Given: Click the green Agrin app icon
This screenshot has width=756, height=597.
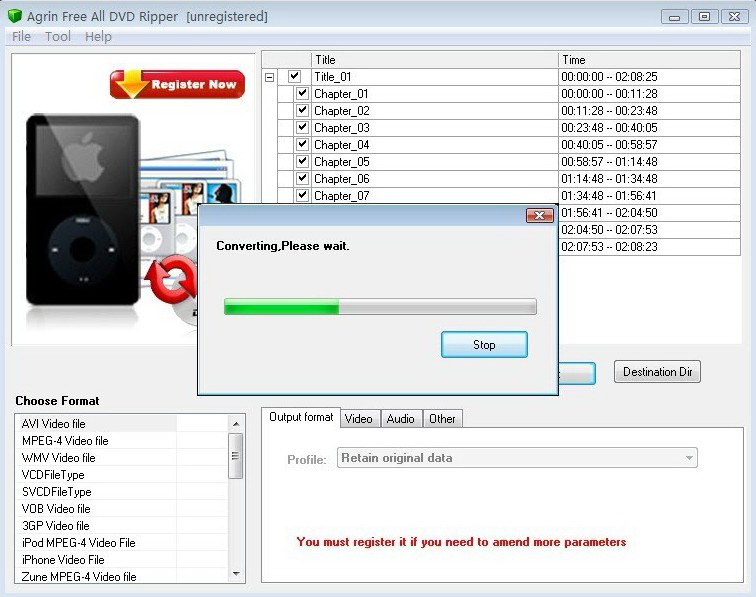Looking at the screenshot, I should (x=15, y=16).
